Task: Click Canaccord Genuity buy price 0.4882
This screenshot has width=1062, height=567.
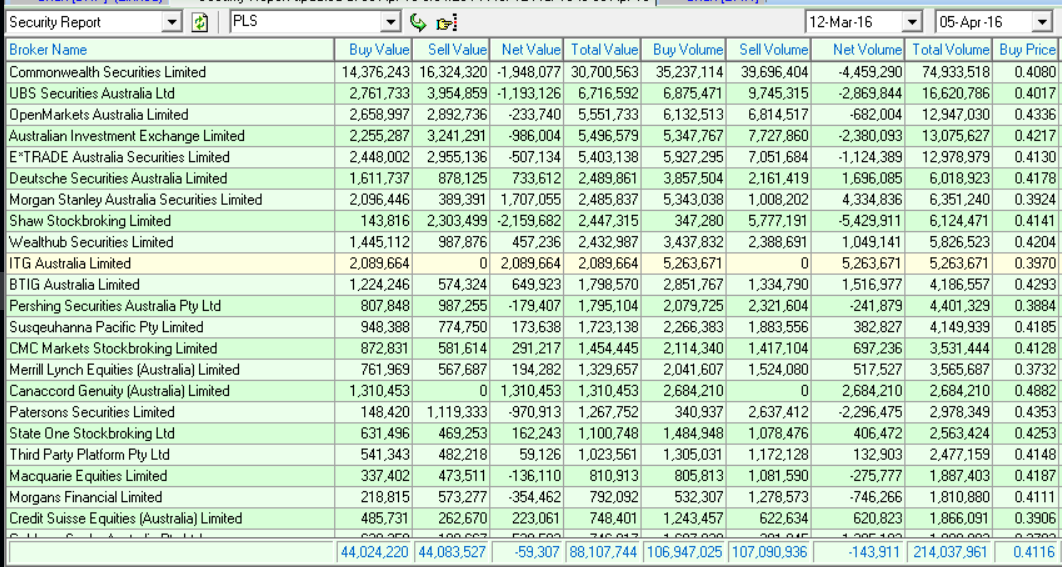Action: 1035,391
